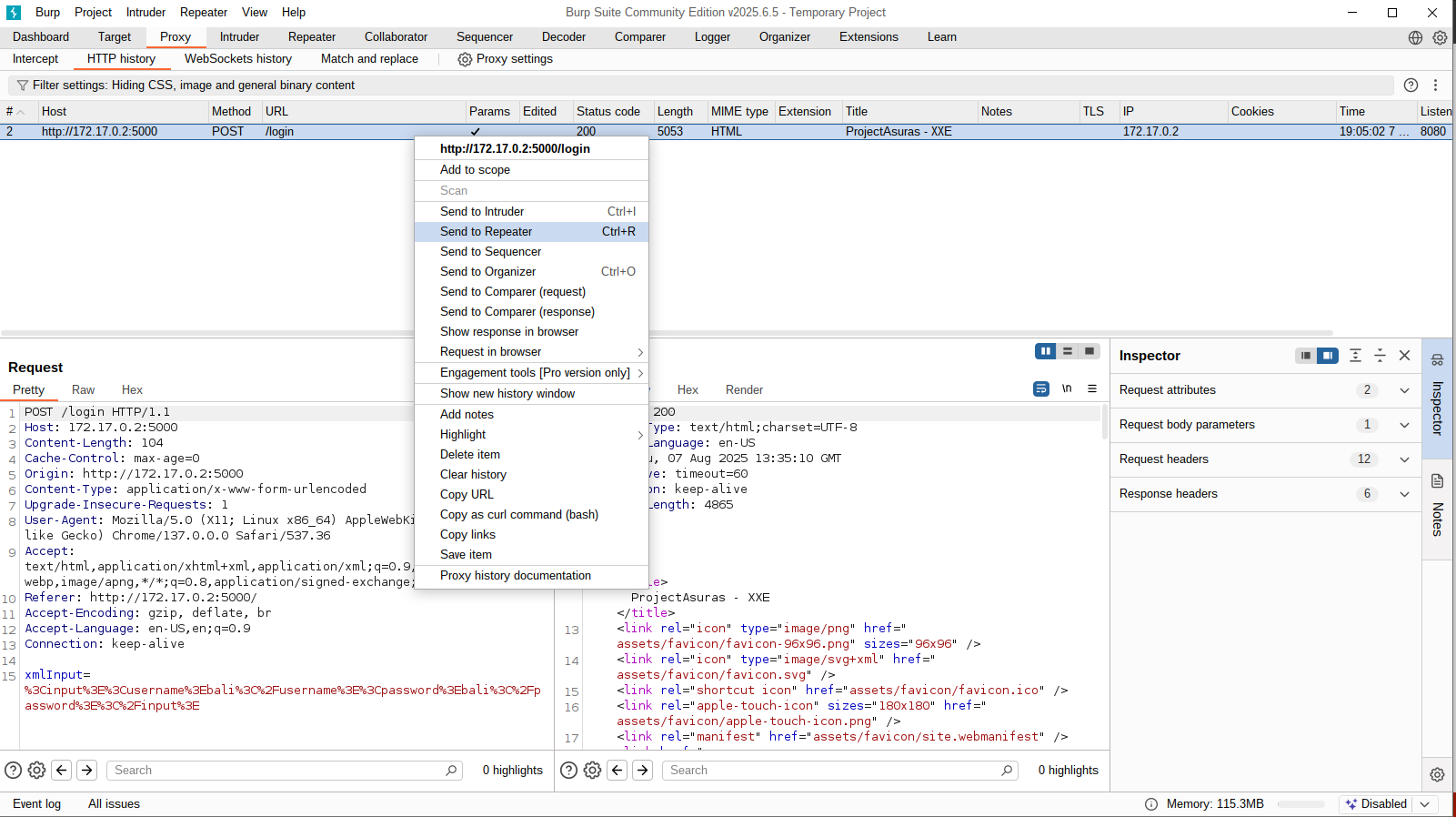Open Burp settings gear in top bar
Viewport: 1456px width, 817px height.
1440,37
